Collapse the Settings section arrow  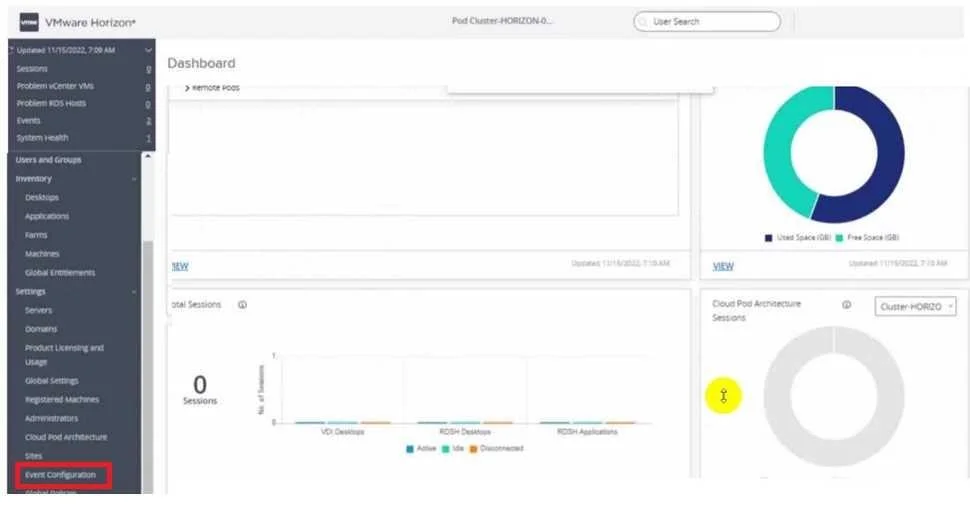(x=134, y=291)
